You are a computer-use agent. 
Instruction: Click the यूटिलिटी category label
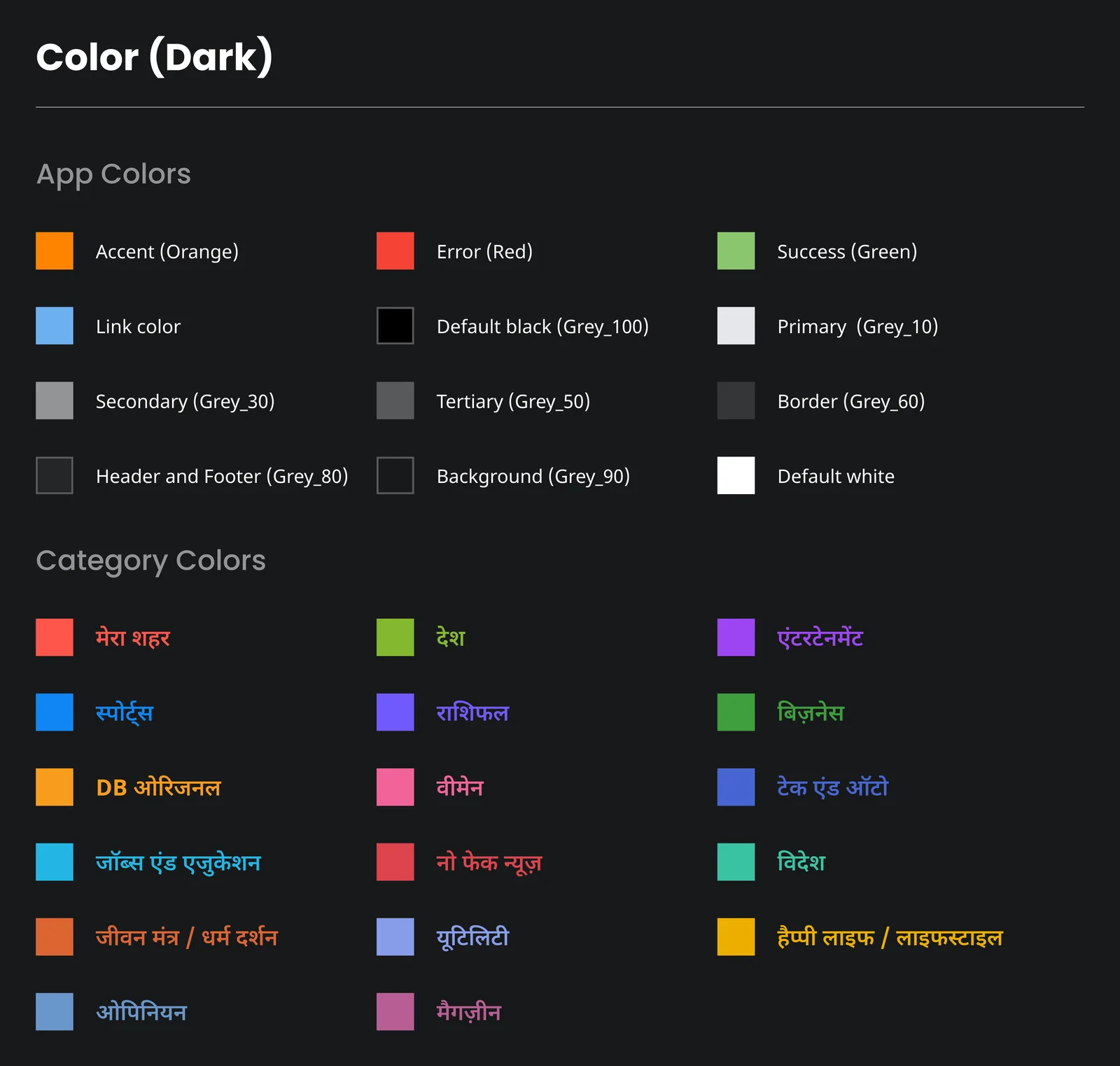coord(472,938)
